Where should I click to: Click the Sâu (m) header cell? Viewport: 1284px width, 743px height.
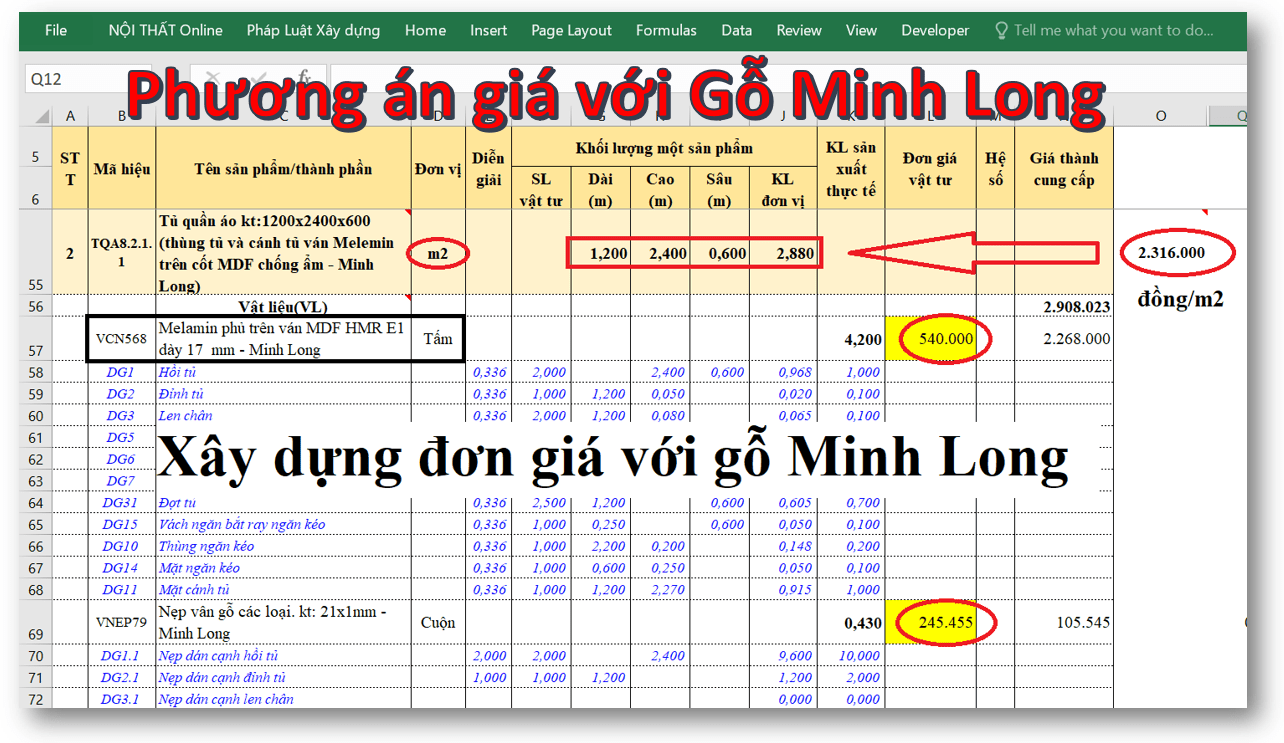tap(720, 189)
